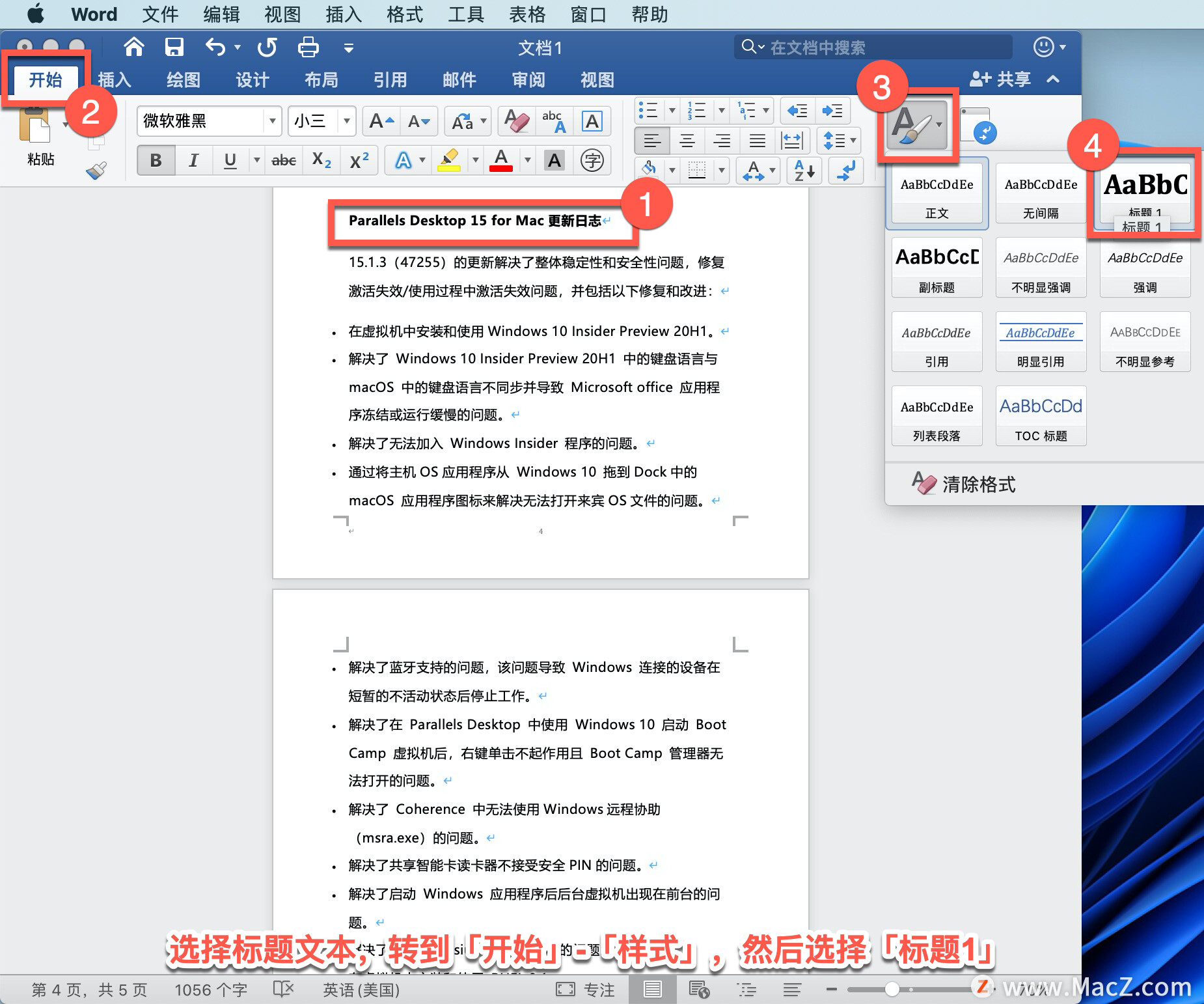Click the distributed alignment icon
The image size is (1204, 1004).
click(x=792, y=141)
